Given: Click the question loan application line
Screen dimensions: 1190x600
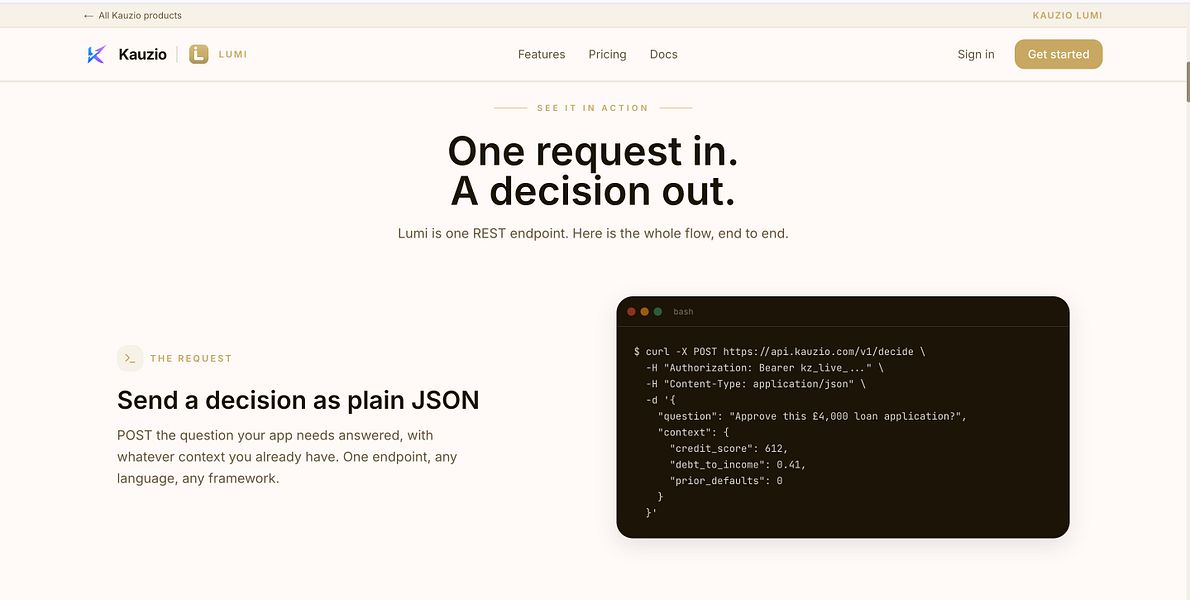Looking at the screenshot, I should (x=812, y=416).
